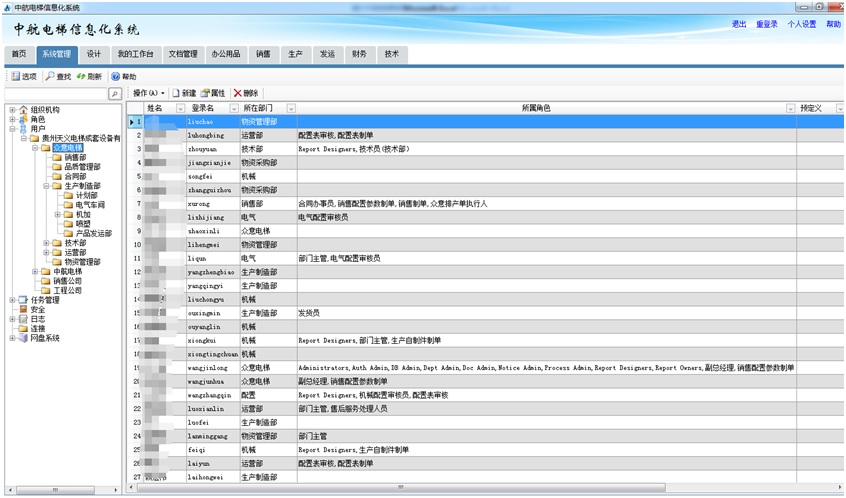This screenshot has width=846, height=498.
Task: Click the search button beside tree filter box
Action: 115,94
